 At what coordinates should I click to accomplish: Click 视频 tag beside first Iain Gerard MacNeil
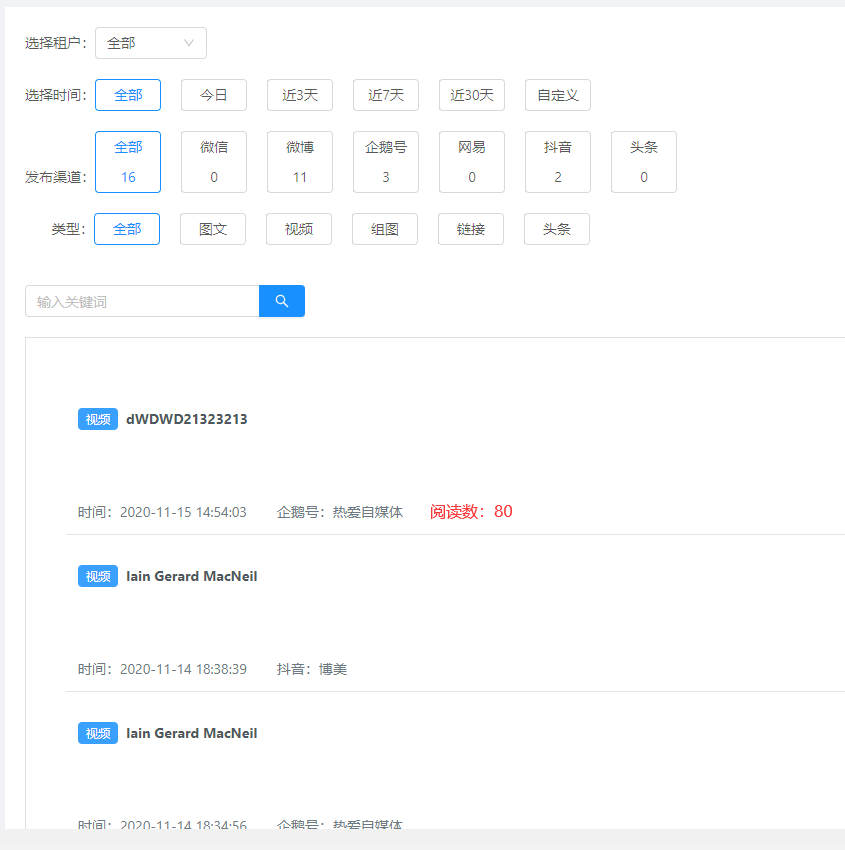click(98, 576)
